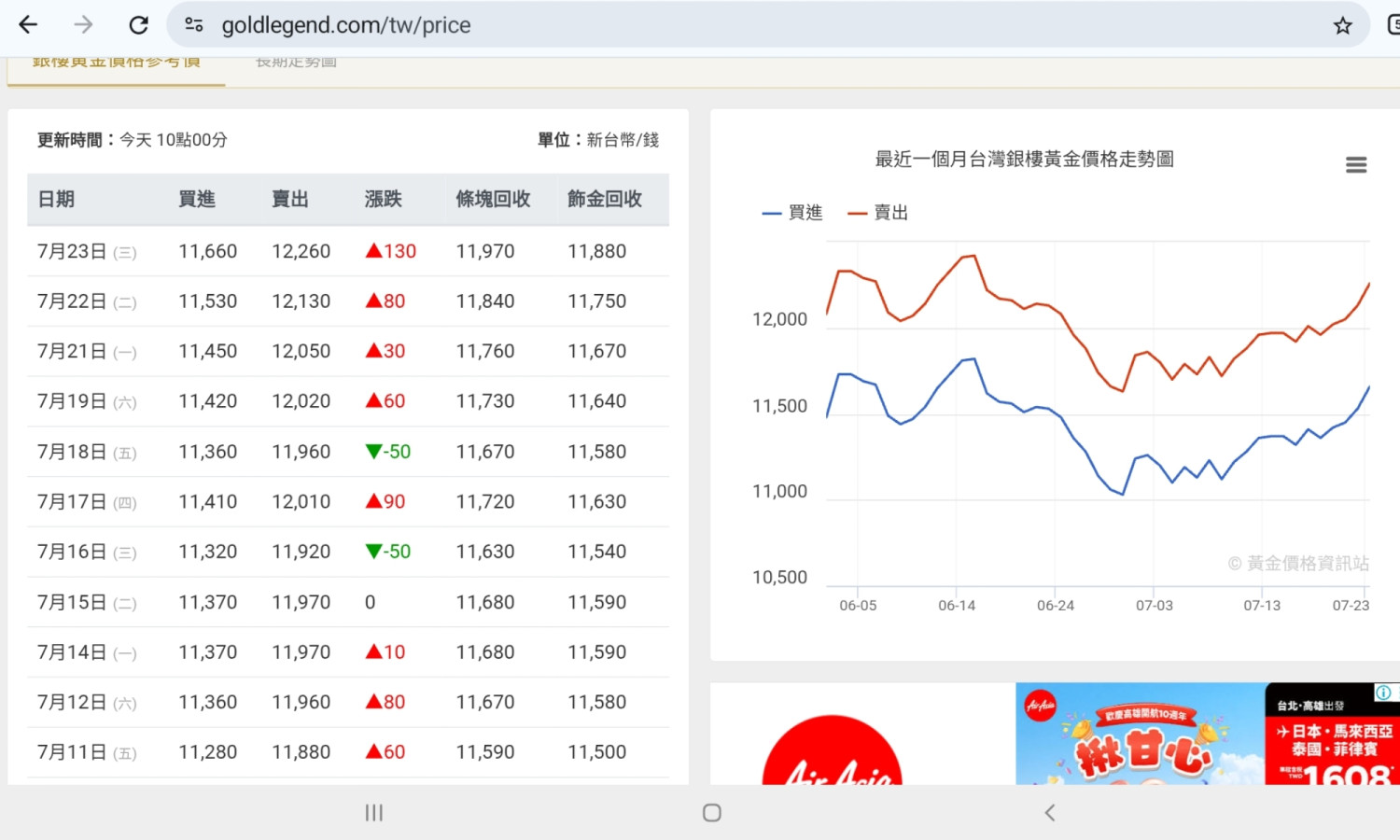Reload the gold price page
Viewport: 1400px width, 840px height.
point(139,25)
